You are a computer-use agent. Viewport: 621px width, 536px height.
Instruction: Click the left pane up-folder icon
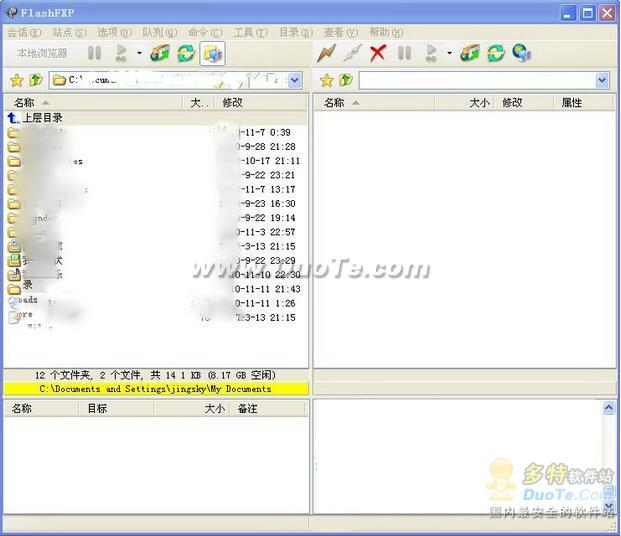point(36,80)
